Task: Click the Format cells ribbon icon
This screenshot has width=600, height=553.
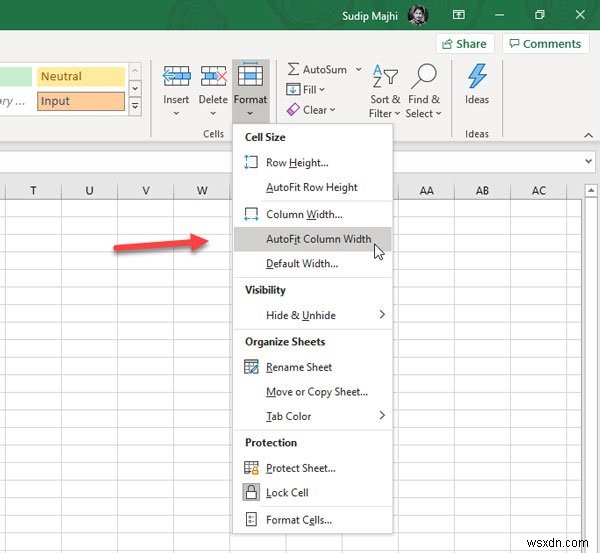Action: click(250, 75)
